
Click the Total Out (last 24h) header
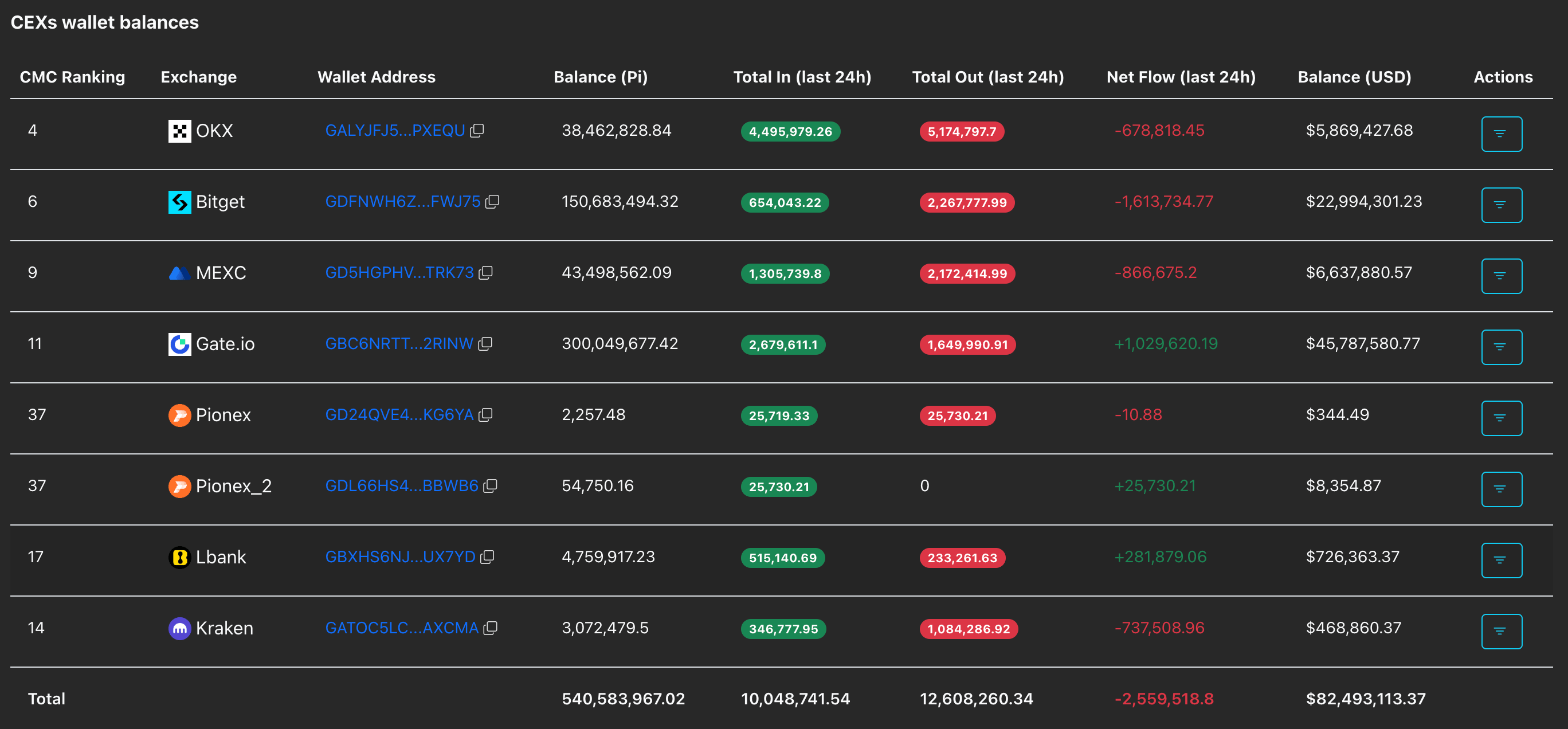click(x=988, y=77)
